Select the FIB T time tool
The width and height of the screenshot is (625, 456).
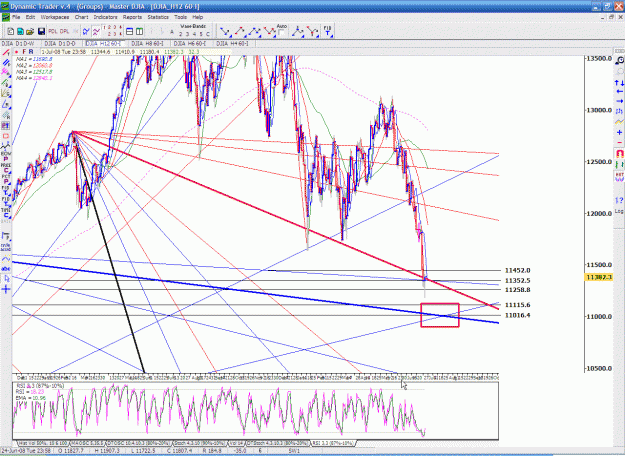tap(328, 31)
